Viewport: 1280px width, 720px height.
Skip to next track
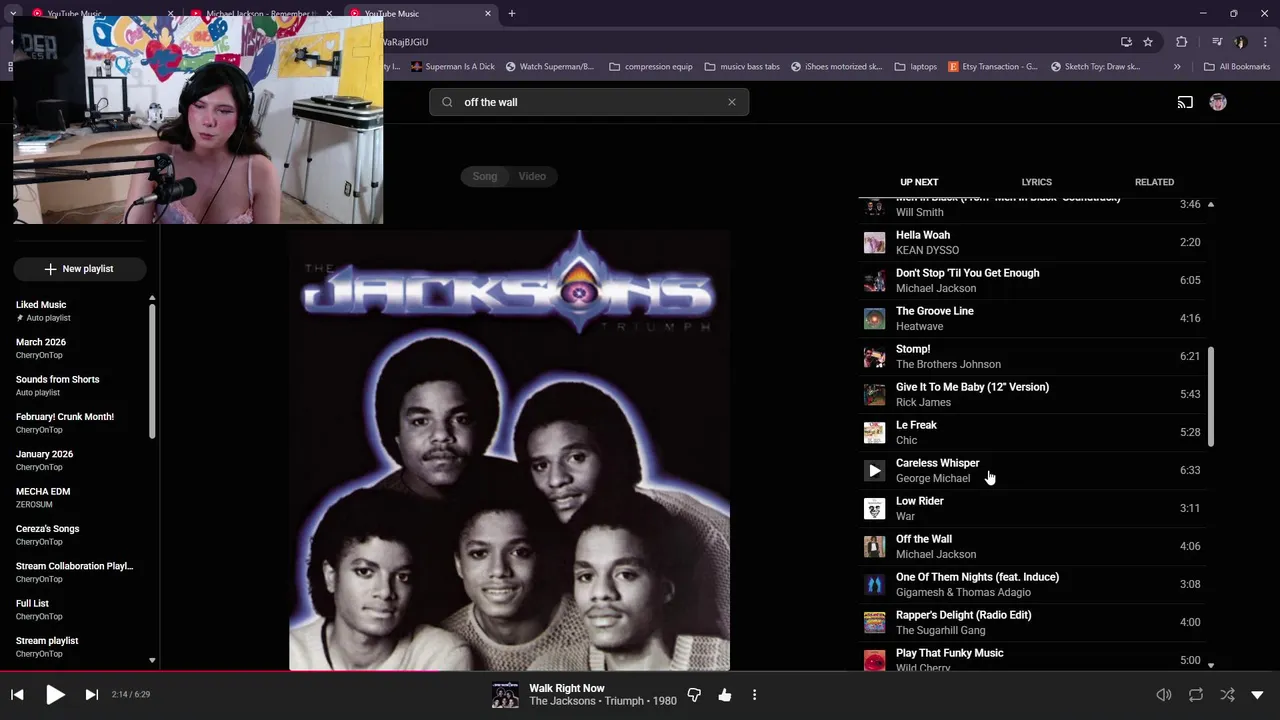coord(91,694)
